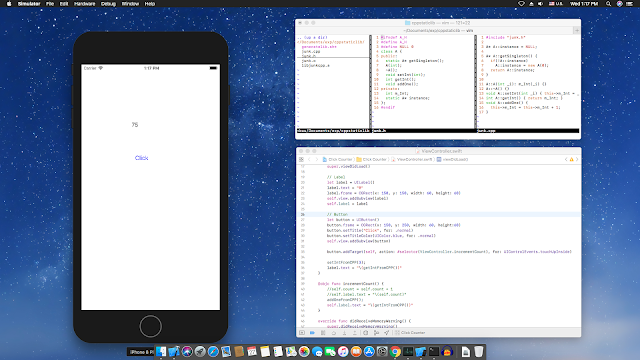The image size is (640, 360).
Task: Go forward in Xcode editor history
Action: coord(316,159)
